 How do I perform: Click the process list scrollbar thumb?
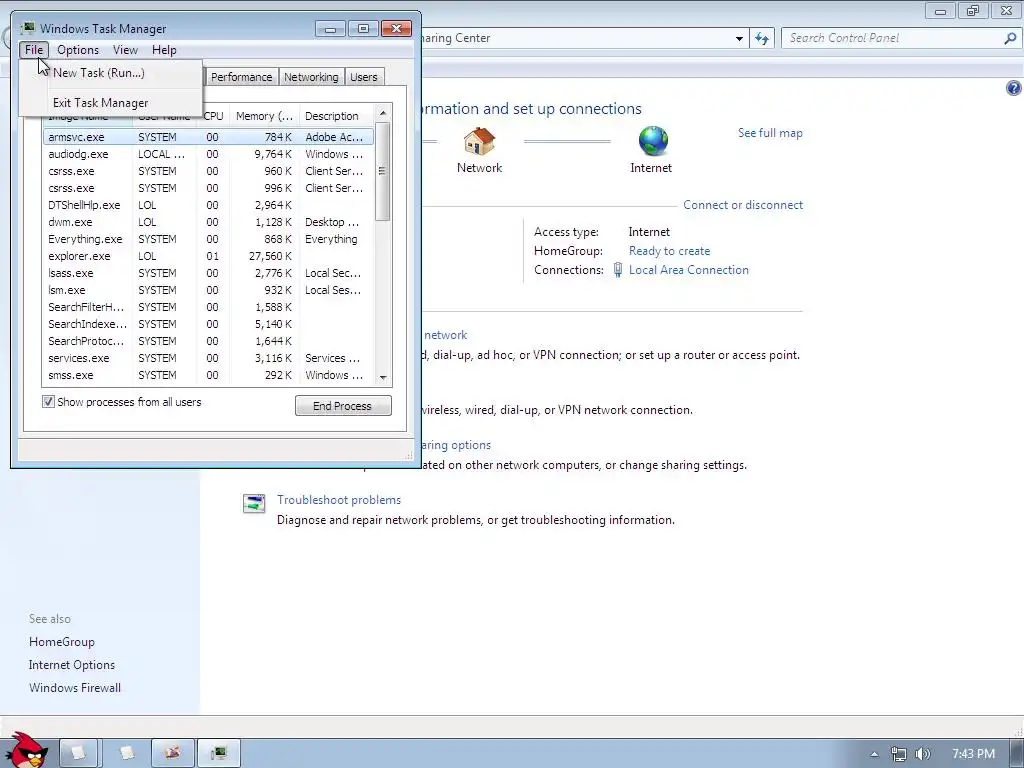[383, 171]
